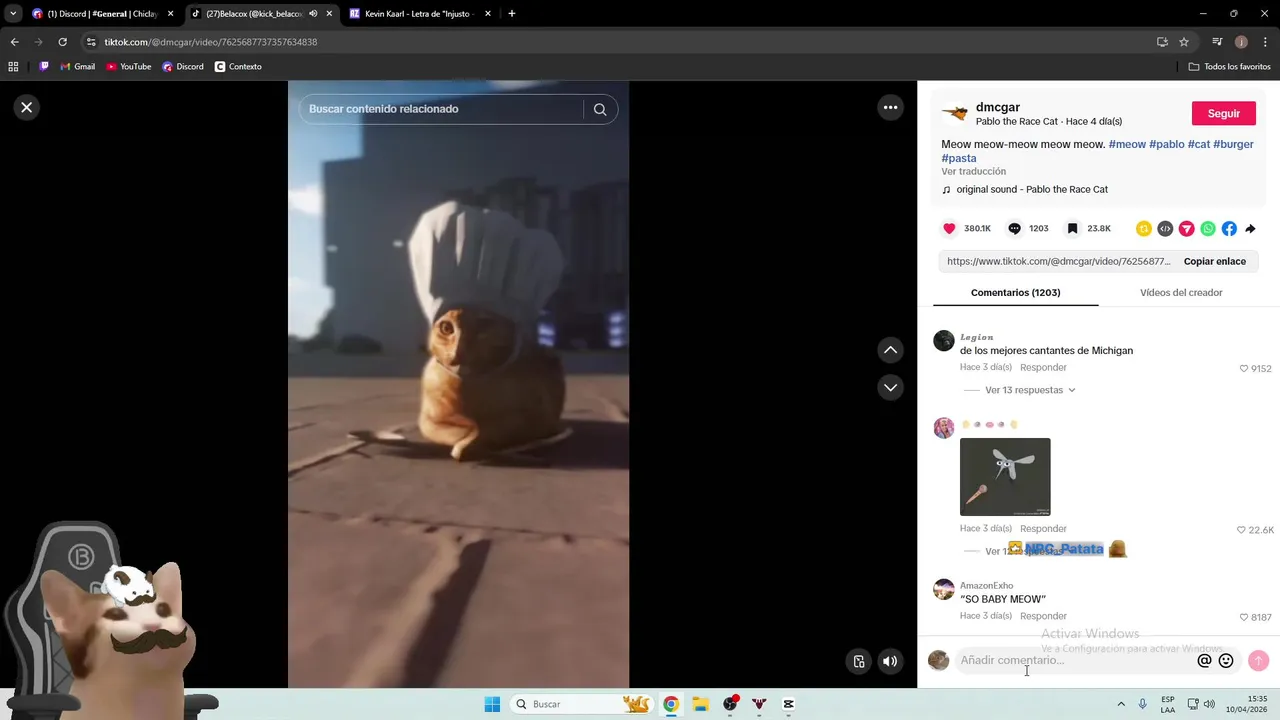Open AmazonExho's profile avatar
The image size is (1280, 720).
click(x=944, y=589)
